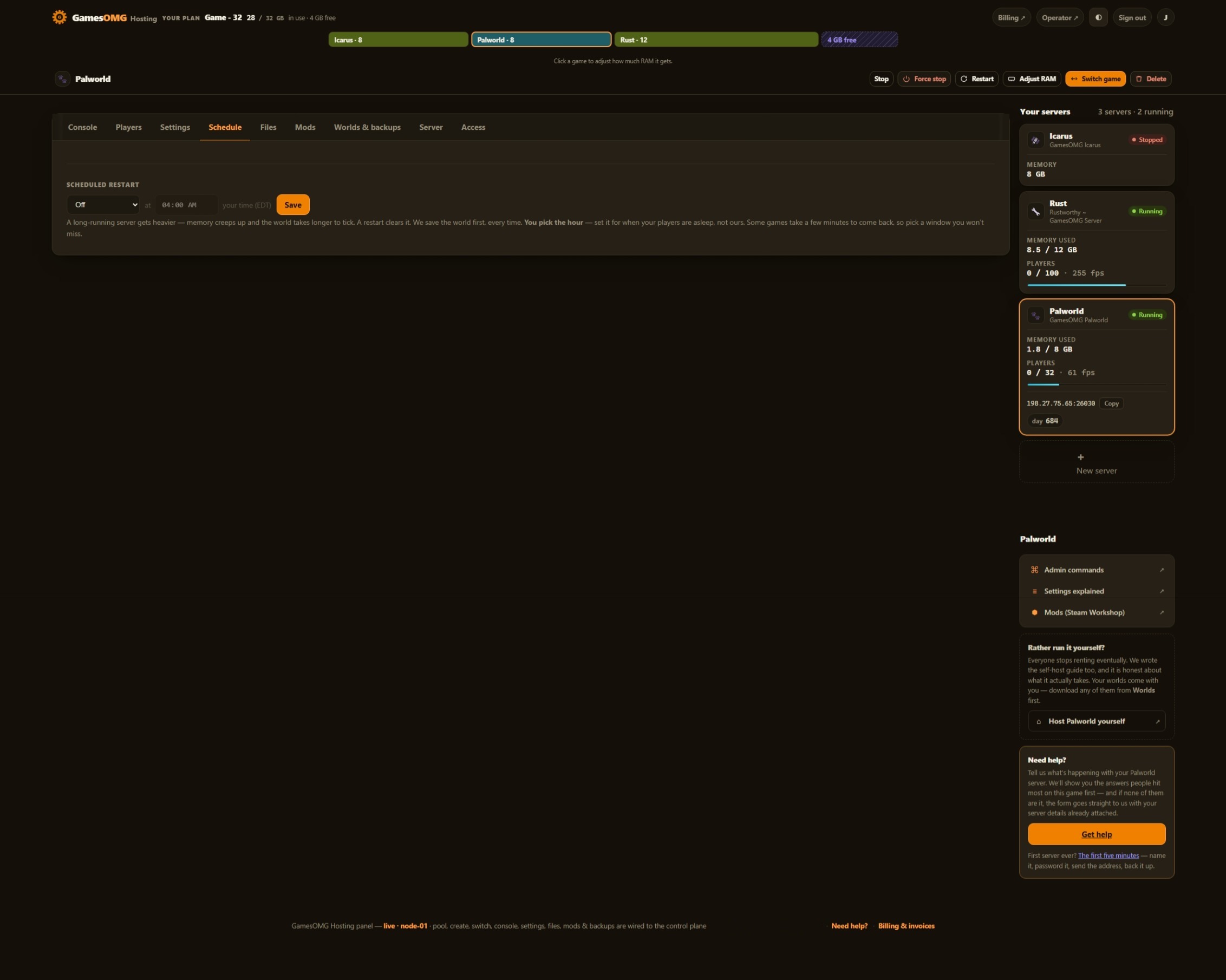Click the house icon on Host Palworld yourself
The image size is (1226, 980).
pyautogui.click(x=1039, y=721)
